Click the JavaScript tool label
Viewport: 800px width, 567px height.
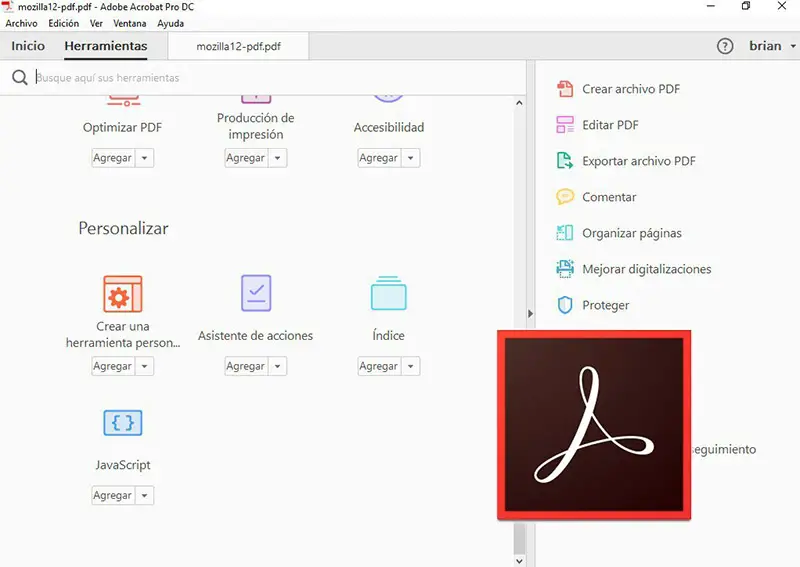[123, 465]
